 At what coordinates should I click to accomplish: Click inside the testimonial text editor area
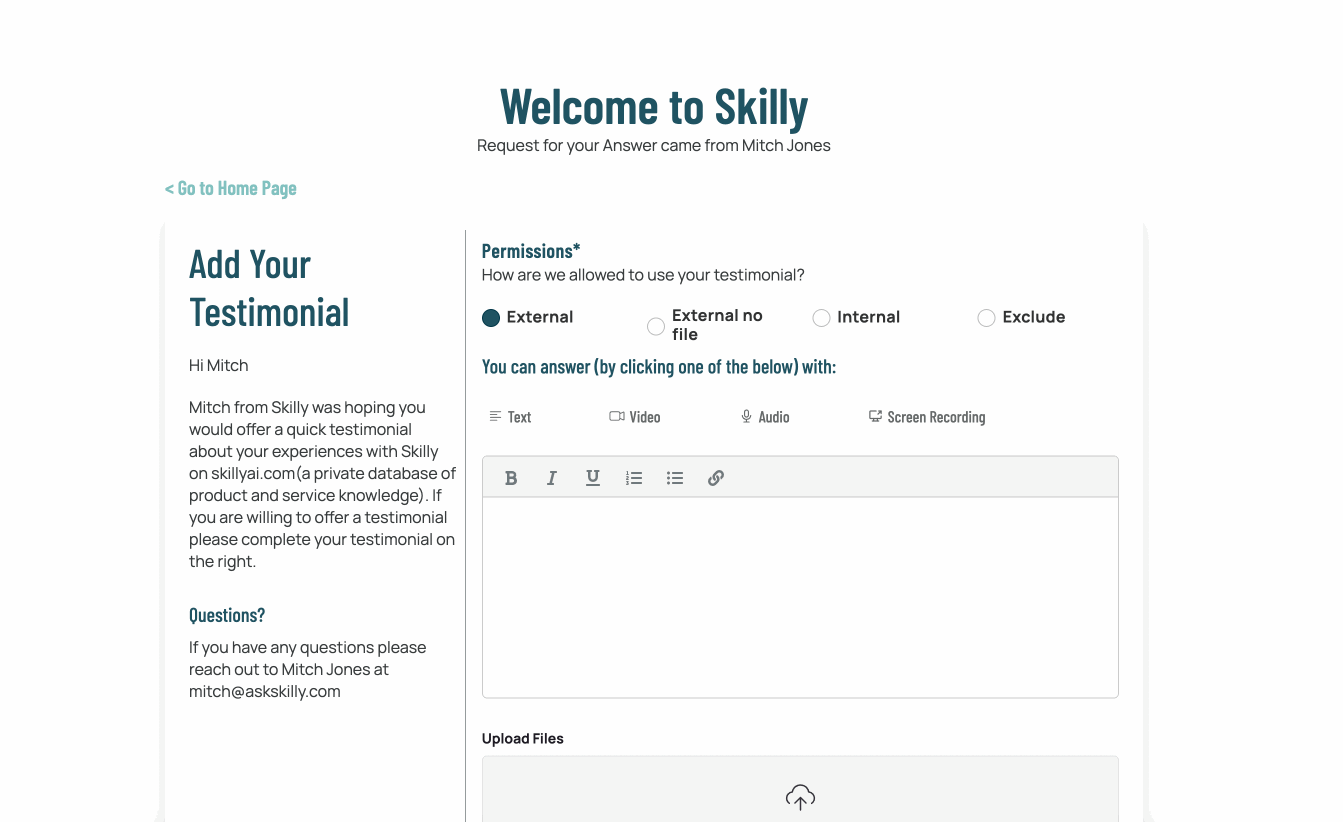[800, 597]
